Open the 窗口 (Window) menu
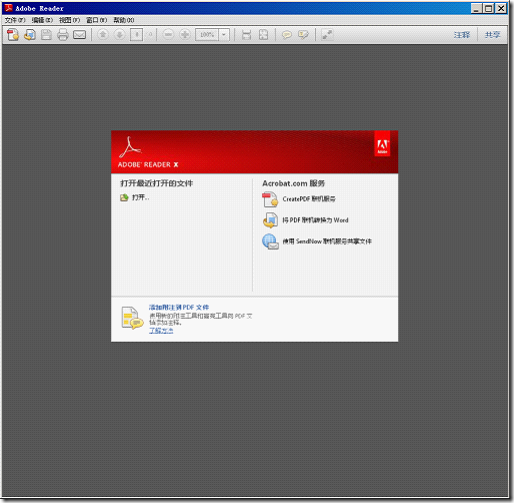The image size is (514, 503). (97, 20)
